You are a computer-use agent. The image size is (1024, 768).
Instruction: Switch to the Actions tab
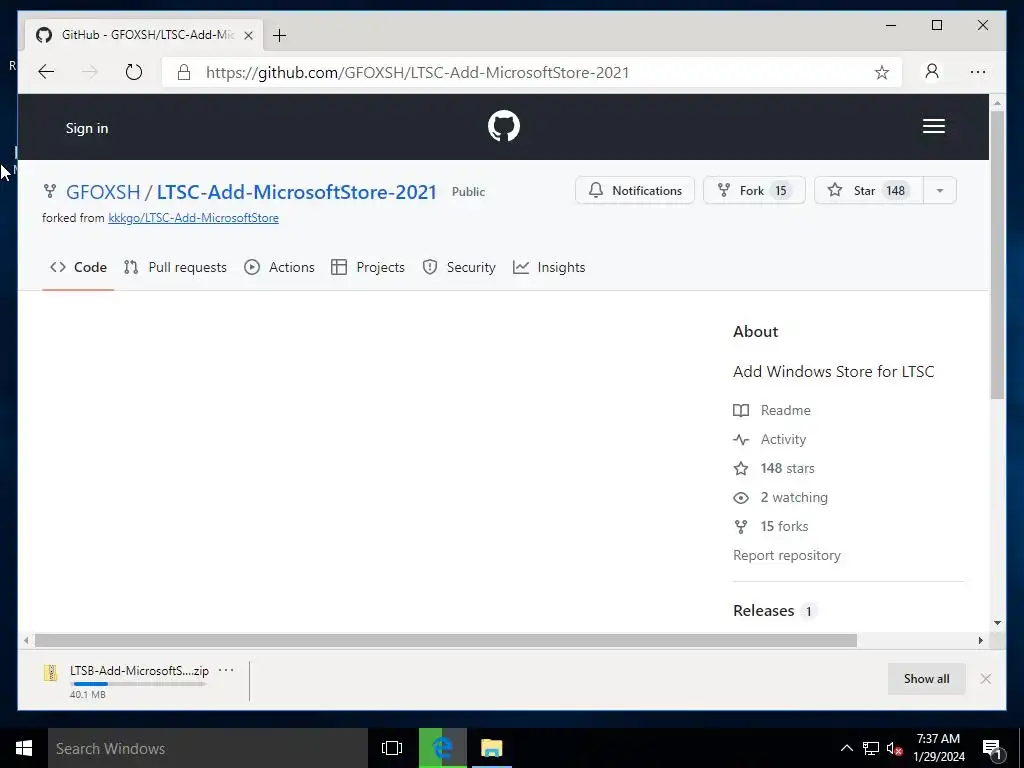click(x=280, y=267)
